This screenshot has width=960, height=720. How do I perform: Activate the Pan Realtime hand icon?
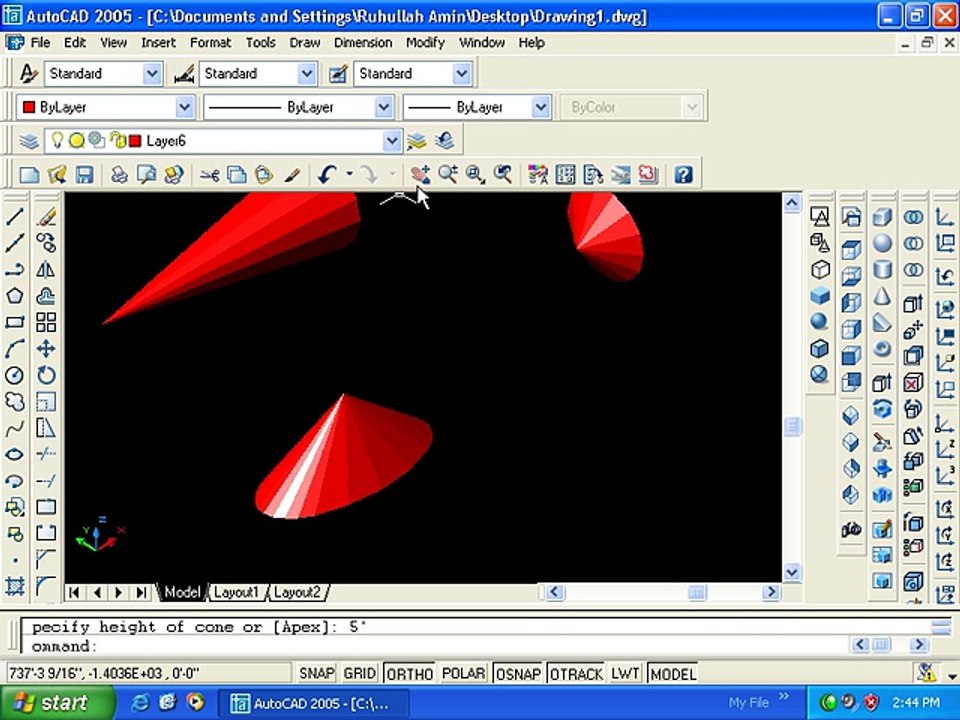pyautogui.click(x=420, y=175)
